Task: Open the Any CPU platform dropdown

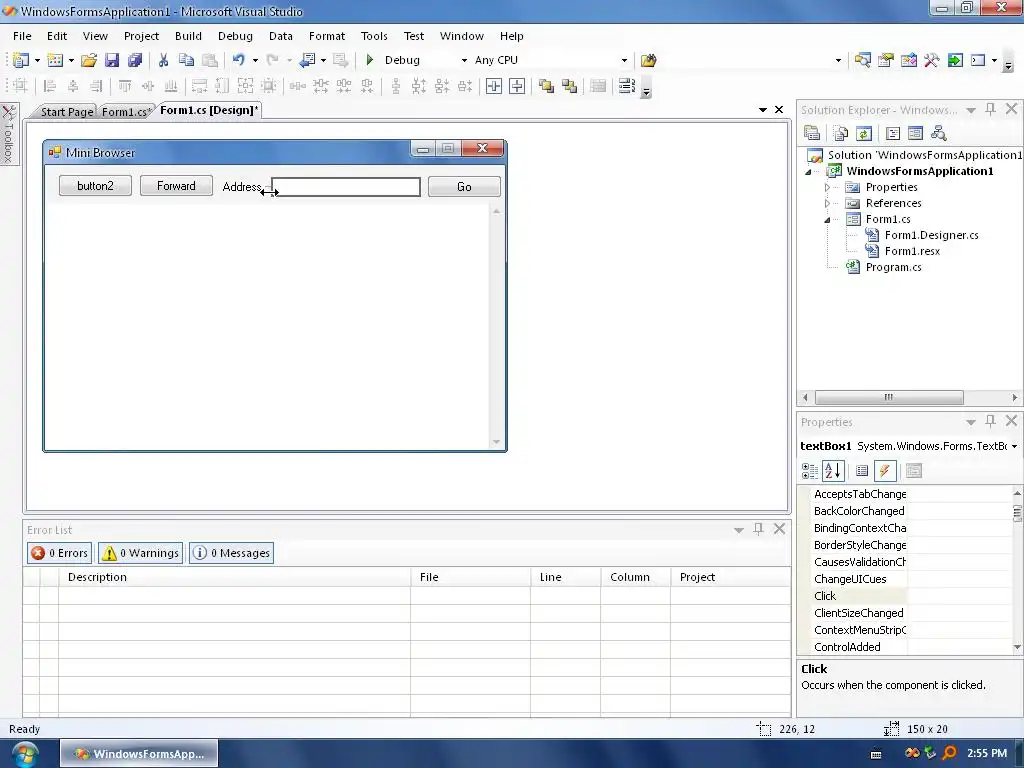Action: pos(624,60)
